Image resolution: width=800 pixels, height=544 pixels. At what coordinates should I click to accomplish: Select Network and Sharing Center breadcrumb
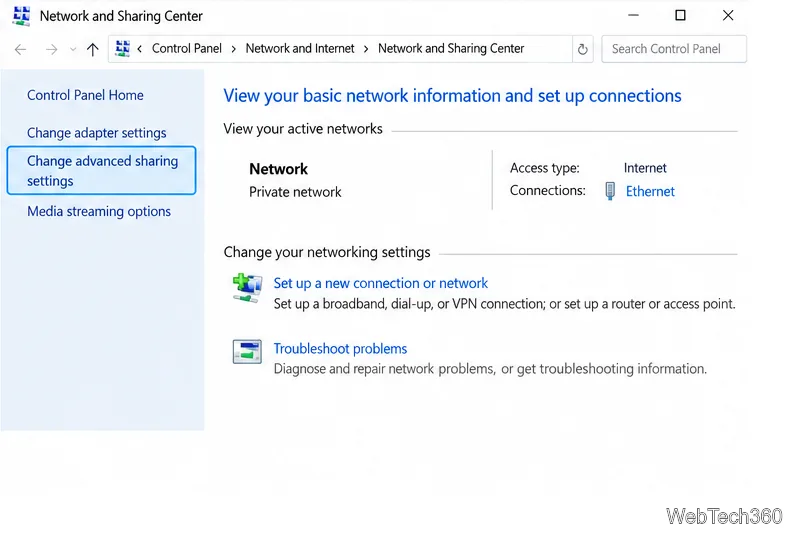451,48
